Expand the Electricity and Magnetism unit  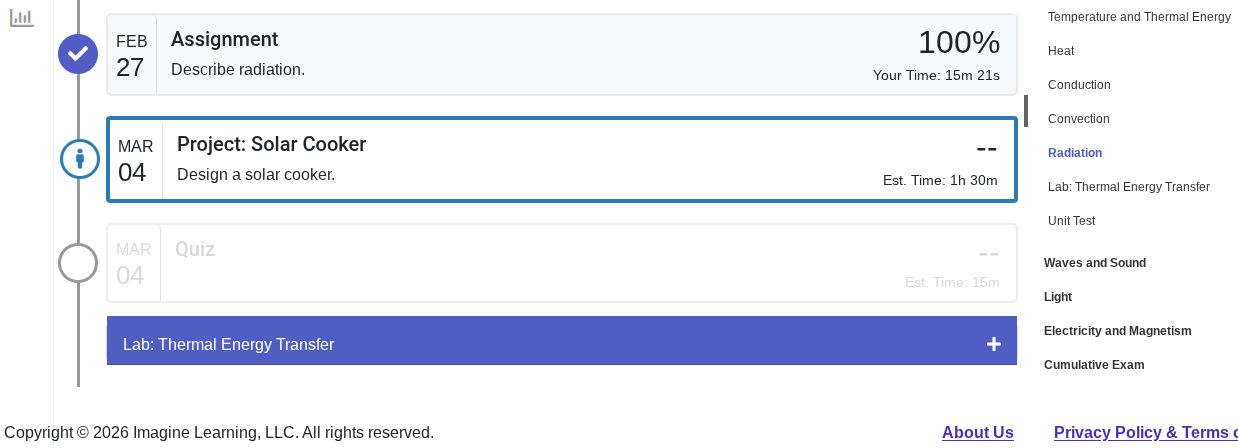click(x=1117, y=331)
